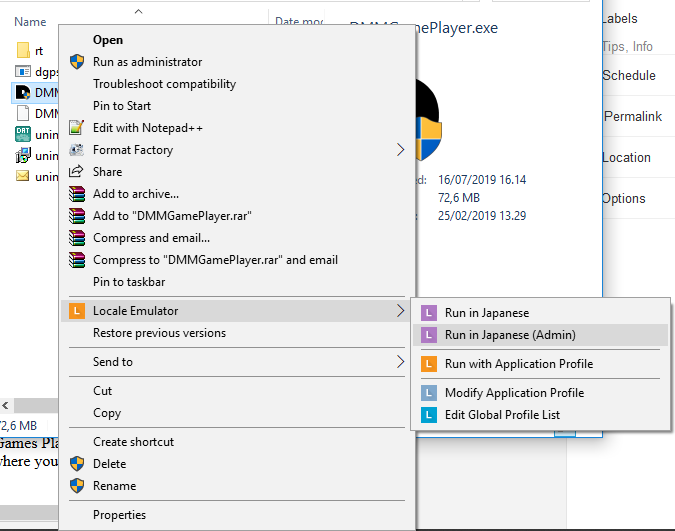Viewport: 675px width, 531px height.
Task: Click the purple icon beside Run in Japanese
Action: point(429,313)
